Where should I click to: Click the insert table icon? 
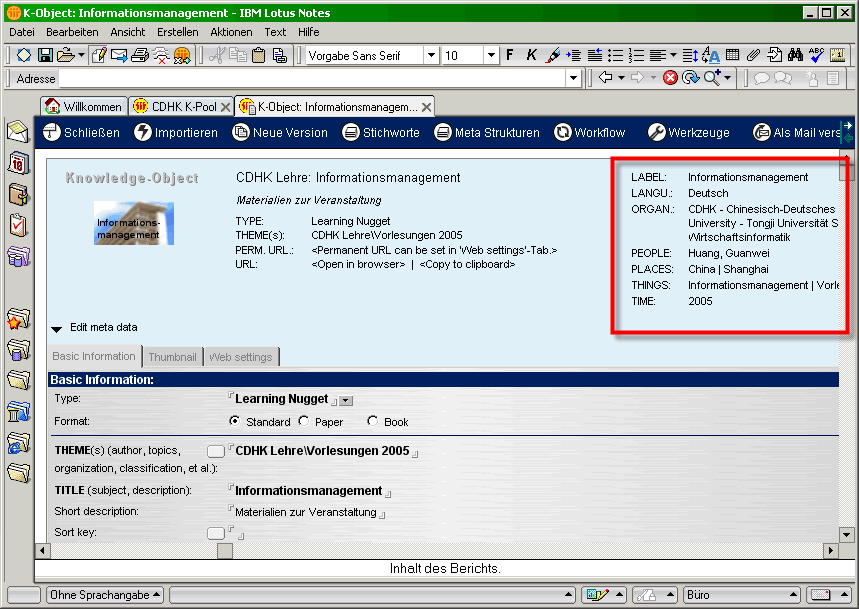coord(732,54)
